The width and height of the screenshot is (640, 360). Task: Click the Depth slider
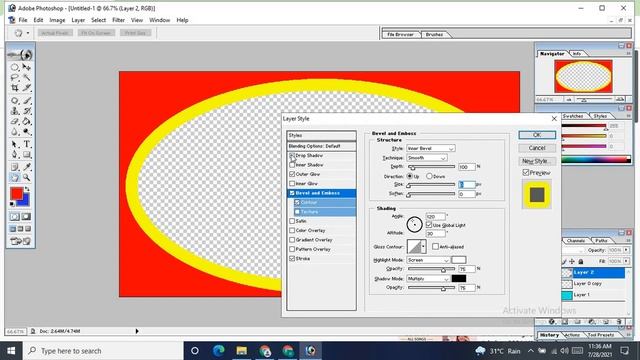click(431, 167)
